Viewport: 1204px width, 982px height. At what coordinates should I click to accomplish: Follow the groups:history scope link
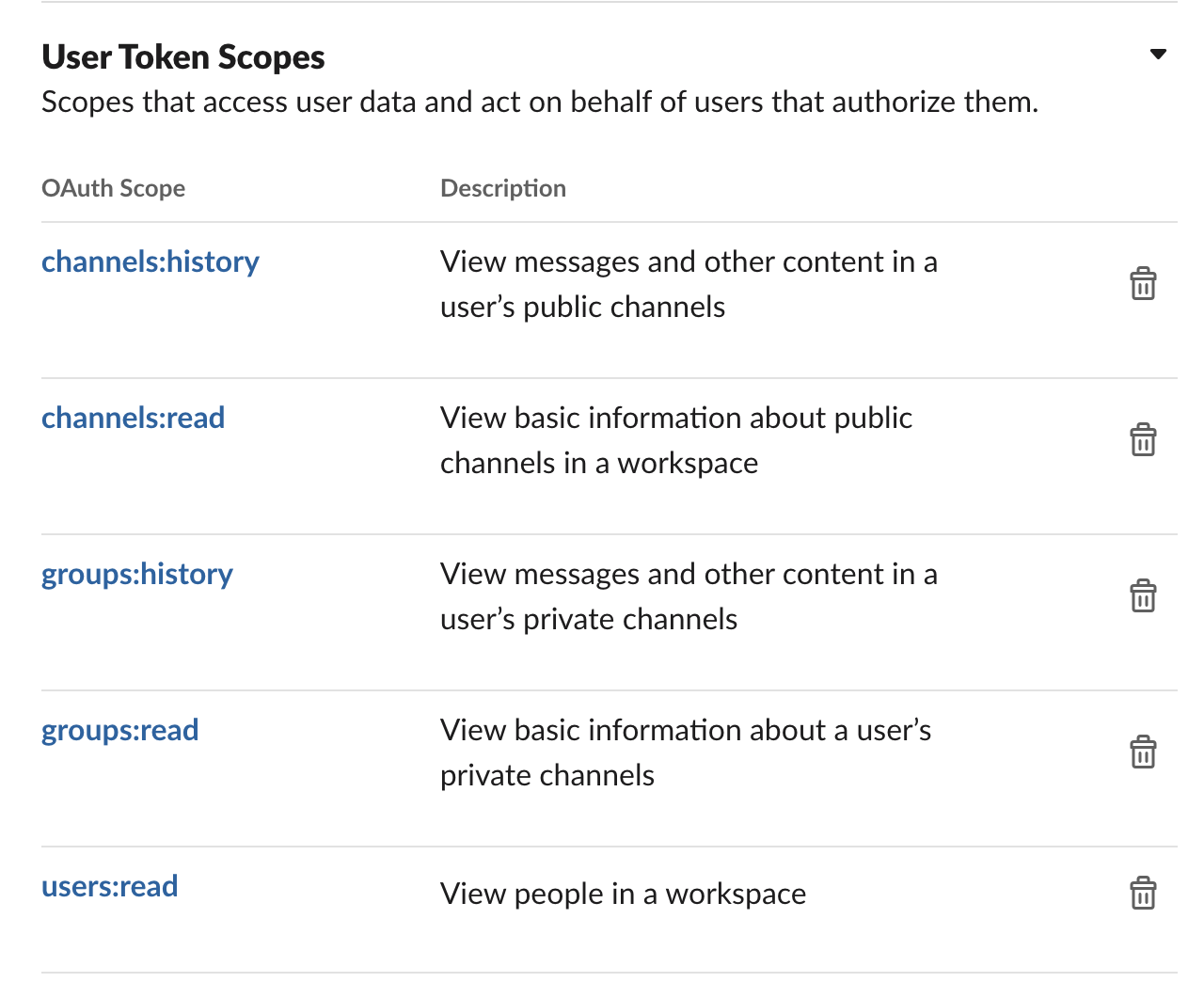137,574
